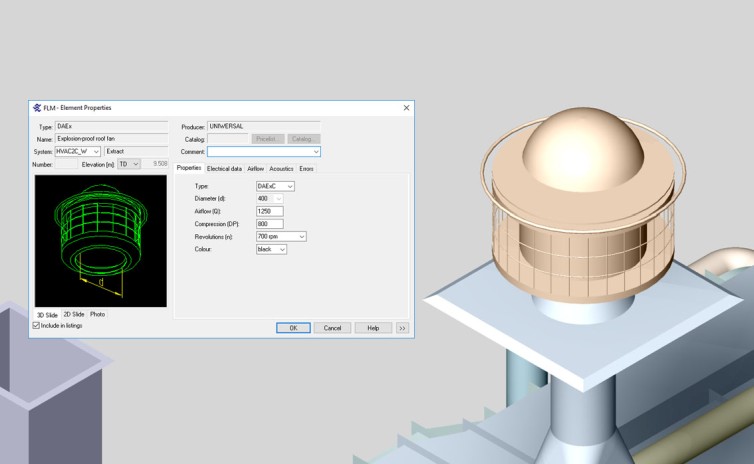Open the Airflow tab

pyautogui.click(x=256, y=168)
